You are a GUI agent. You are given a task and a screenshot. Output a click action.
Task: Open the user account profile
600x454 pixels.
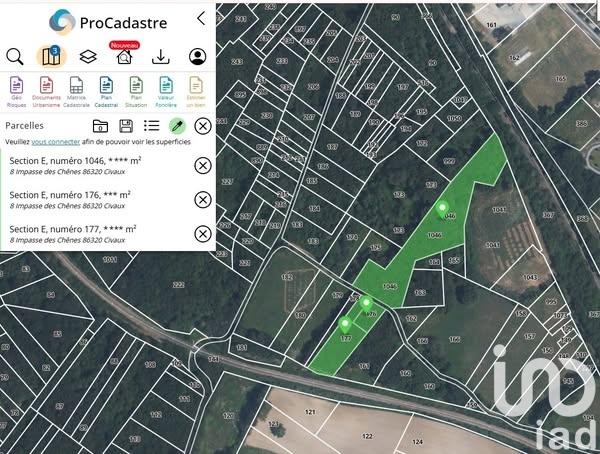pos(198,57)
